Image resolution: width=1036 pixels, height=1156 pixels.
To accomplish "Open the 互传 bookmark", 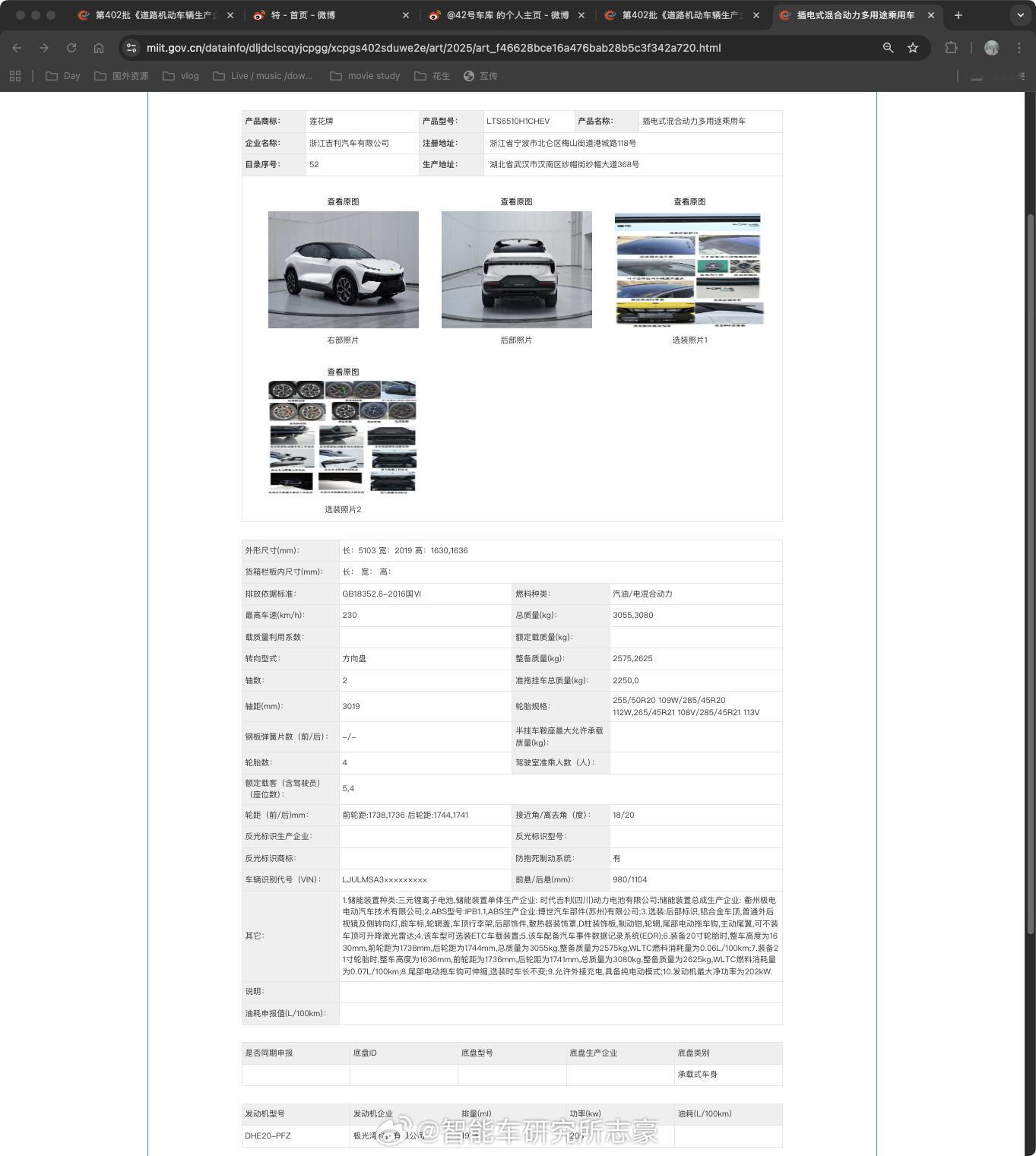I will click(480, 76).
